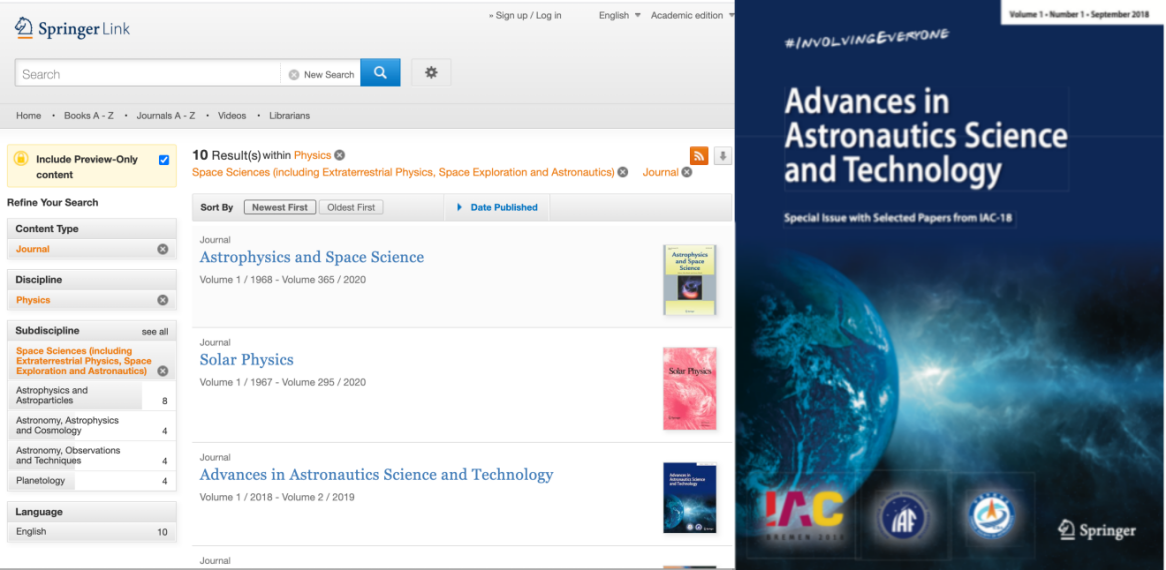The image size is (1166, 570).
Task: Click the '10 Result(s)' count text
Action: [227, 155]
